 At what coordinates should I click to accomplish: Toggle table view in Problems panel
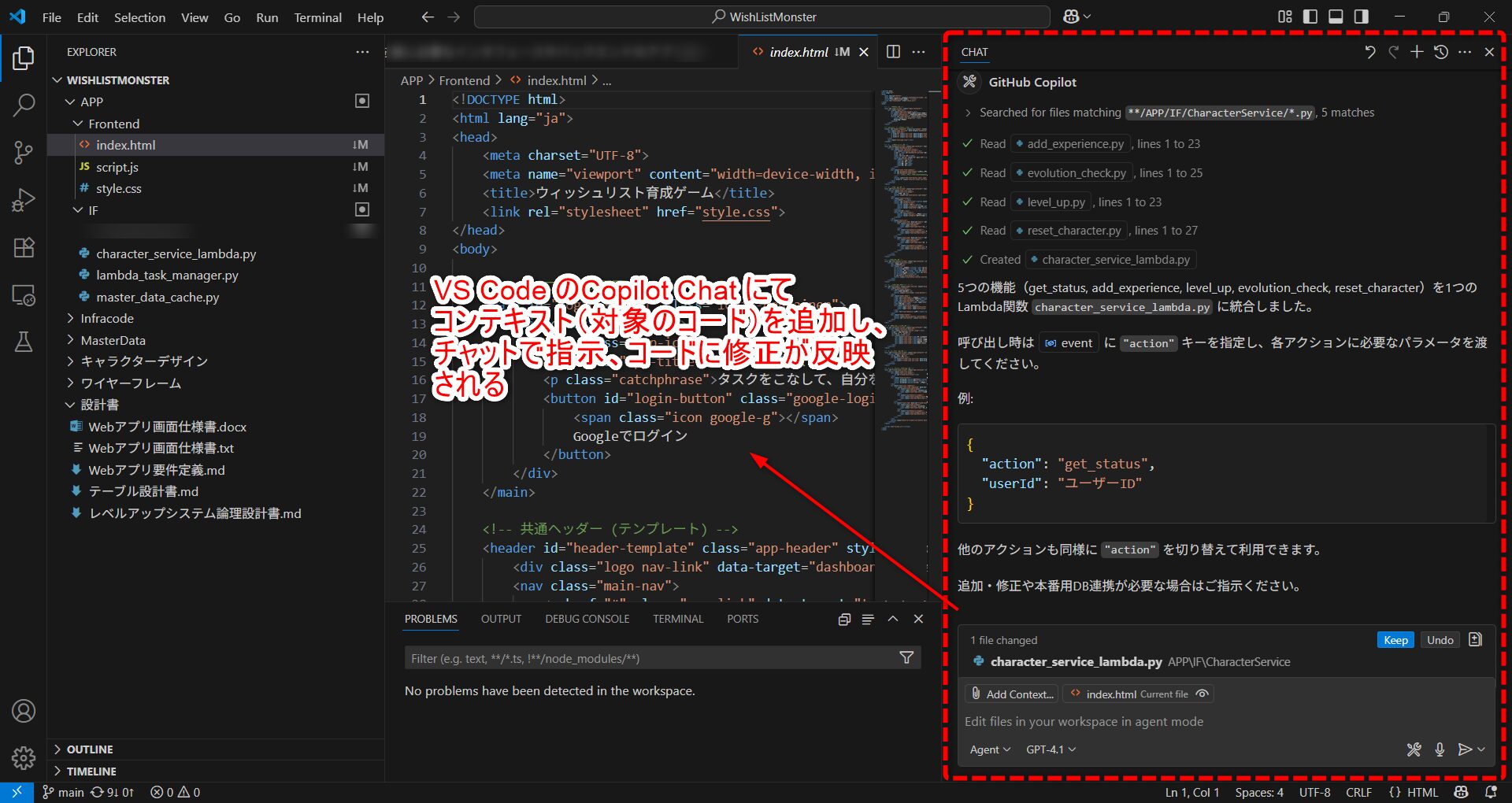(x=868, y=619)
